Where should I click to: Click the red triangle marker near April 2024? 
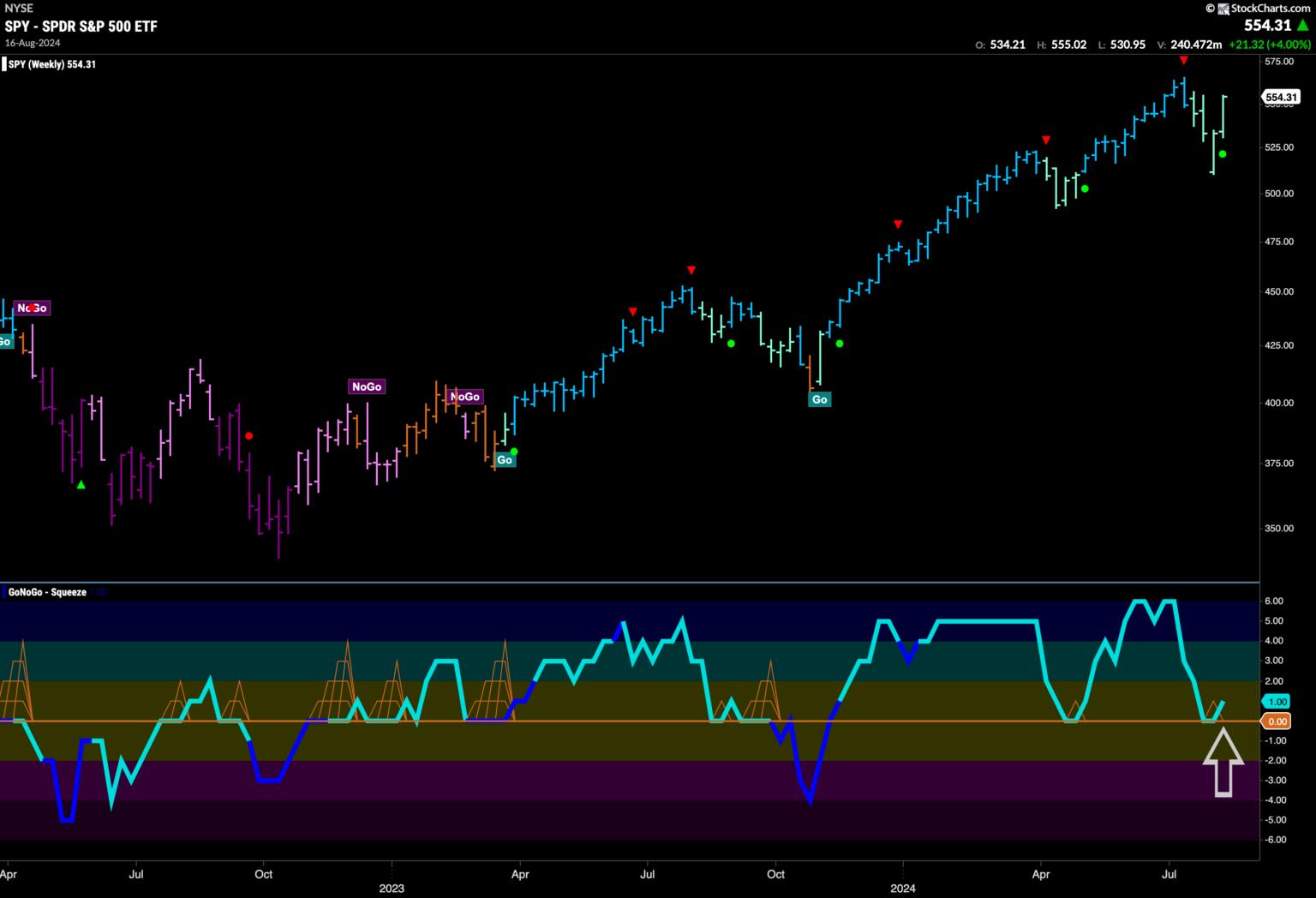(x=1046, y=140)
